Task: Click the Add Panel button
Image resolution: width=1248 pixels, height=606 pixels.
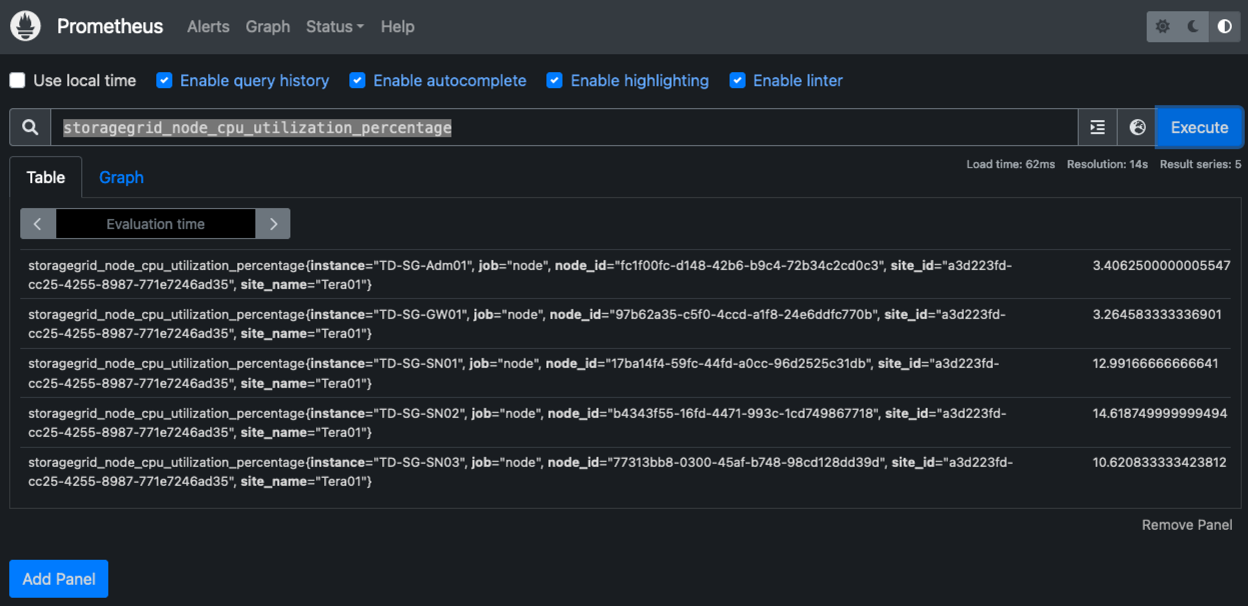Action: click(59, 579)
